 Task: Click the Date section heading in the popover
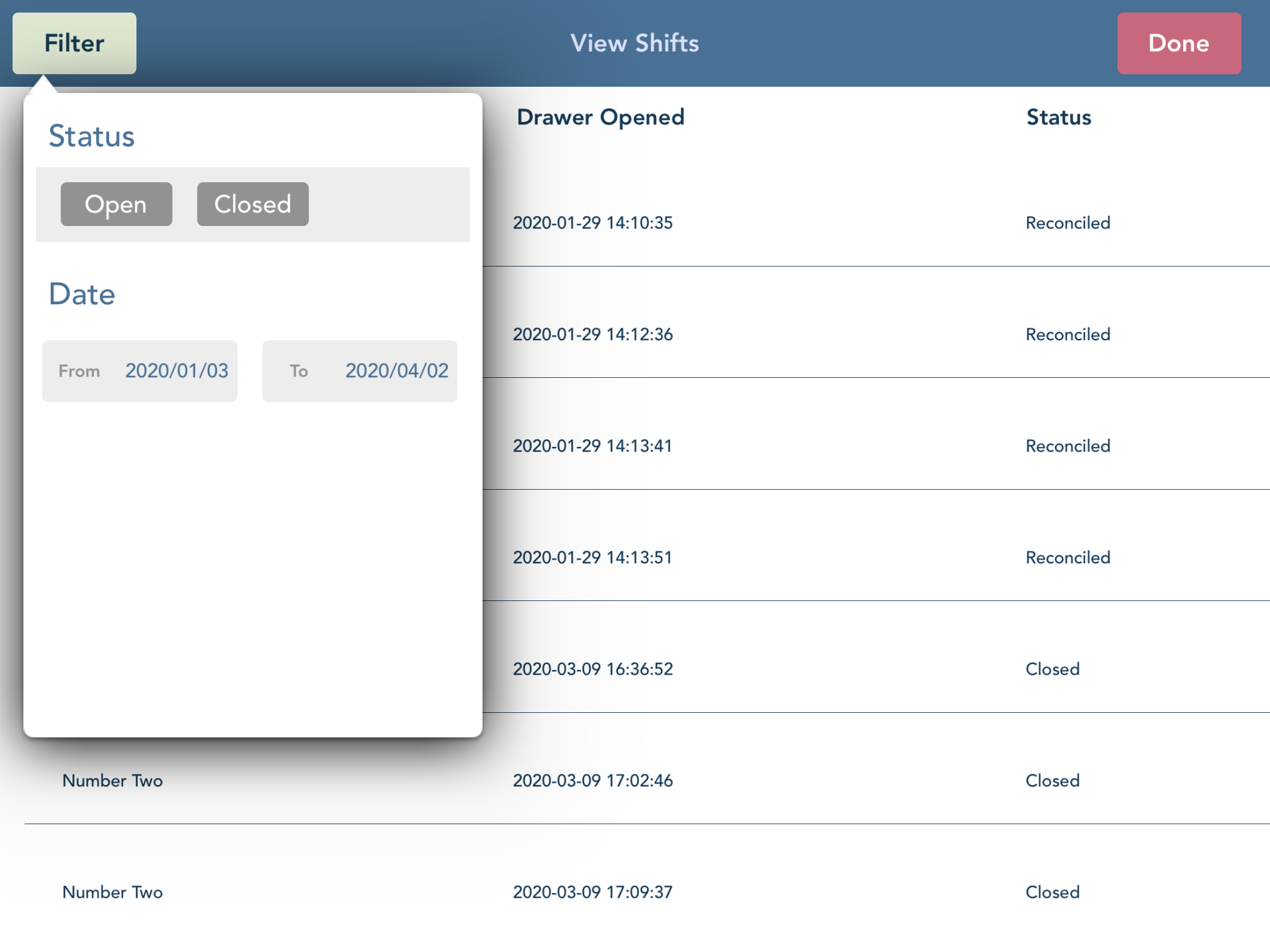pos(82,293)
